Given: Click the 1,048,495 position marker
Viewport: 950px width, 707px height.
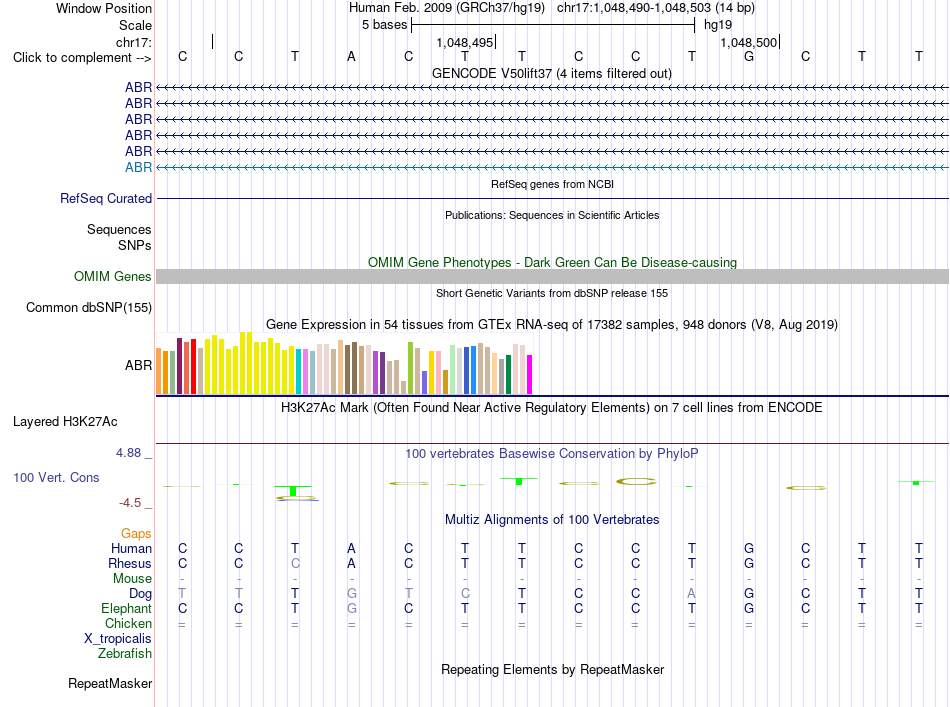Looking at the screenshot, I should (x=465, y=42).
